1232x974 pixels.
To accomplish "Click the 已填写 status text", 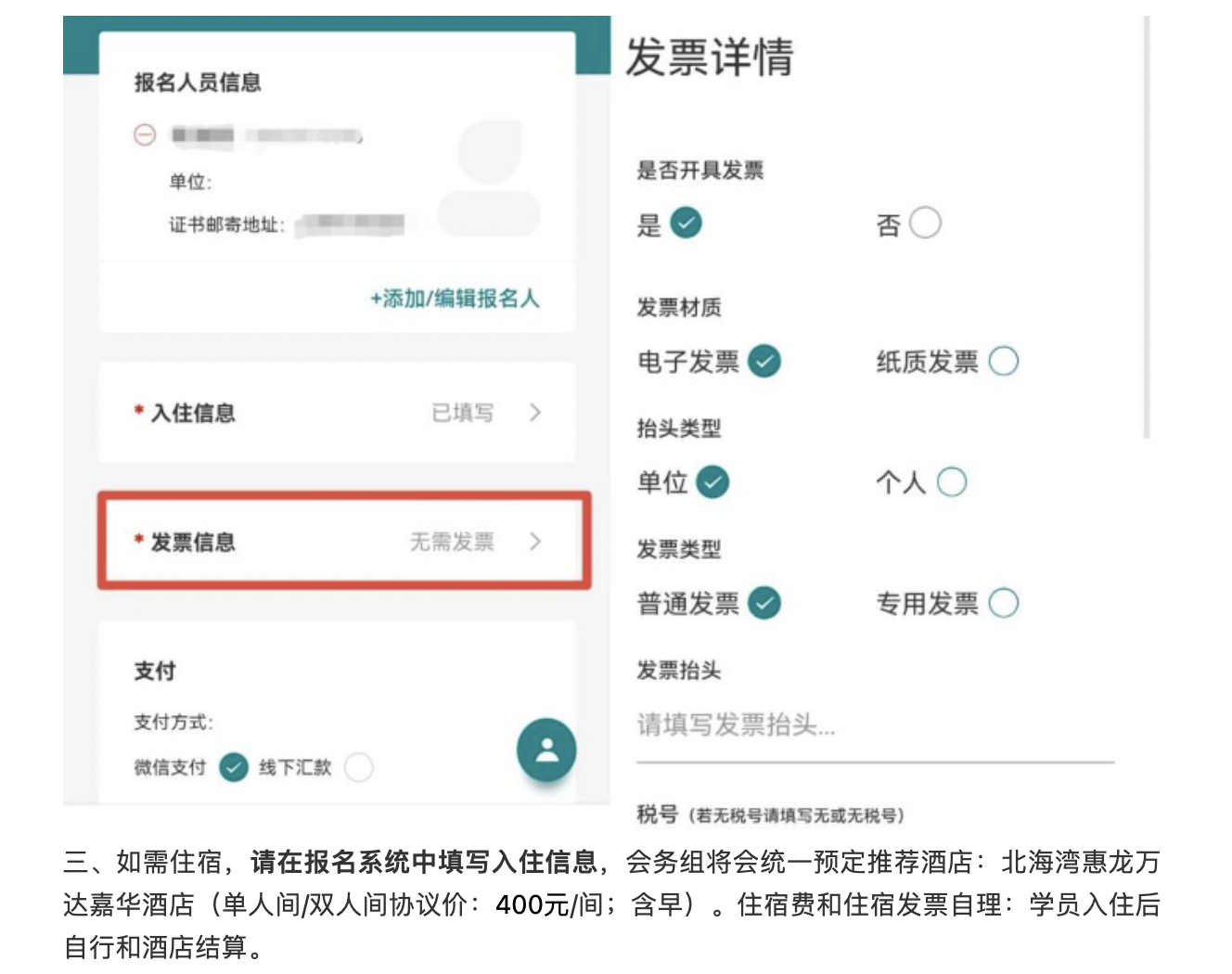I will coord(463,413).
